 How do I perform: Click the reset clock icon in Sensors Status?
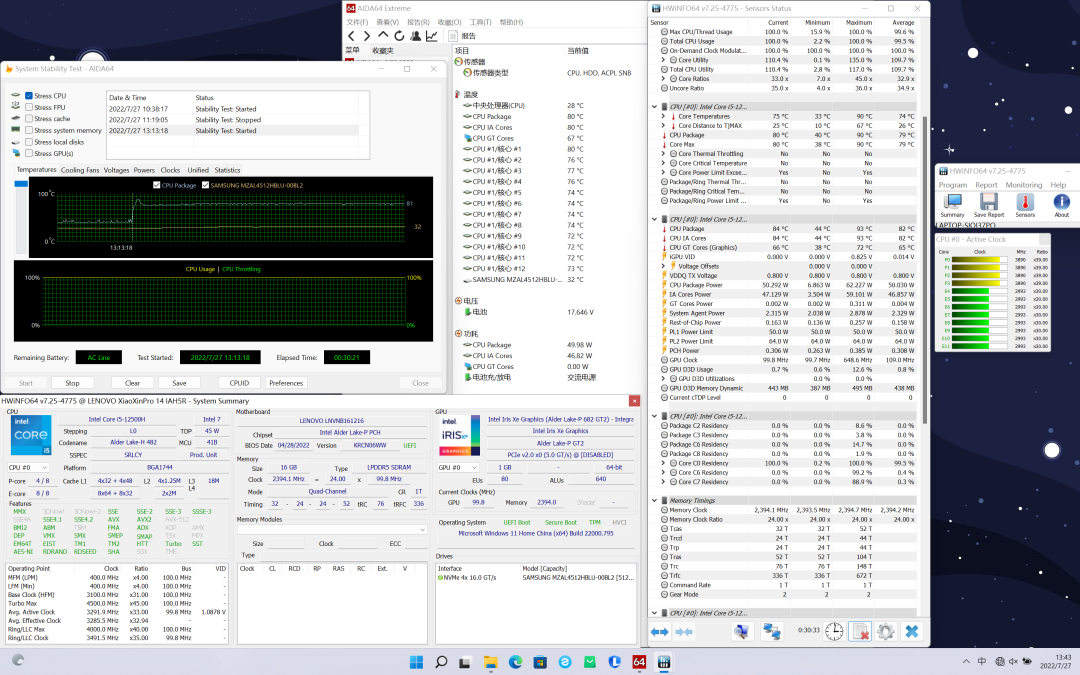click(834, 631)
